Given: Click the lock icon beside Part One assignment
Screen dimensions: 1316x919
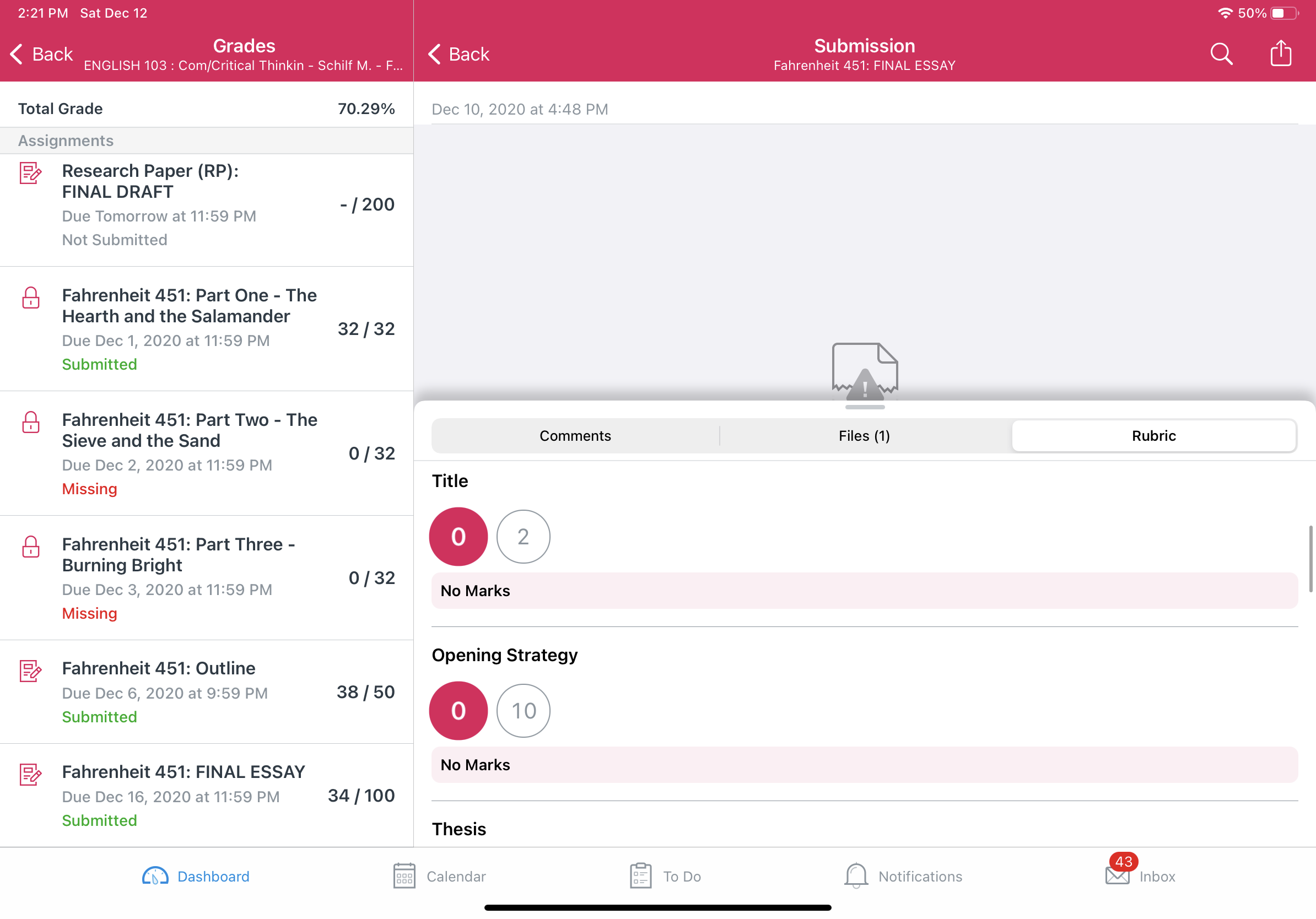Looking at the screenshot, I should tap(30, 298).
